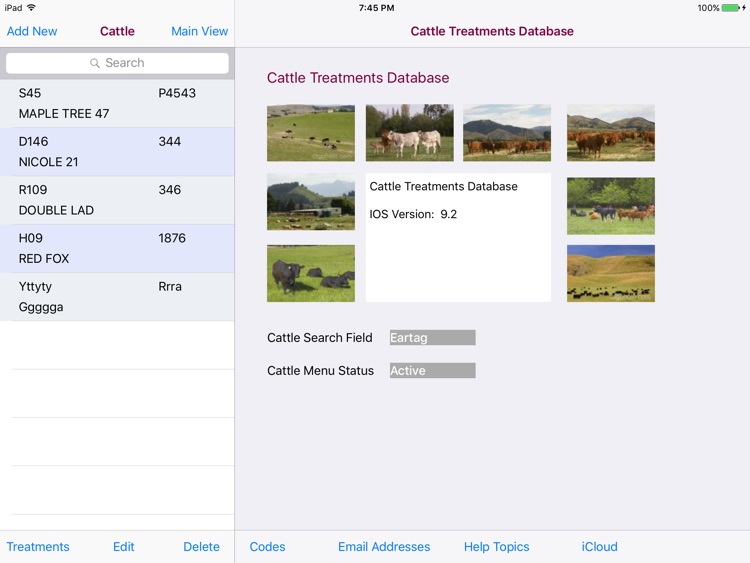
Task: Tap the brown herd close-up hills thumbnail
Action: pos(611,133)
